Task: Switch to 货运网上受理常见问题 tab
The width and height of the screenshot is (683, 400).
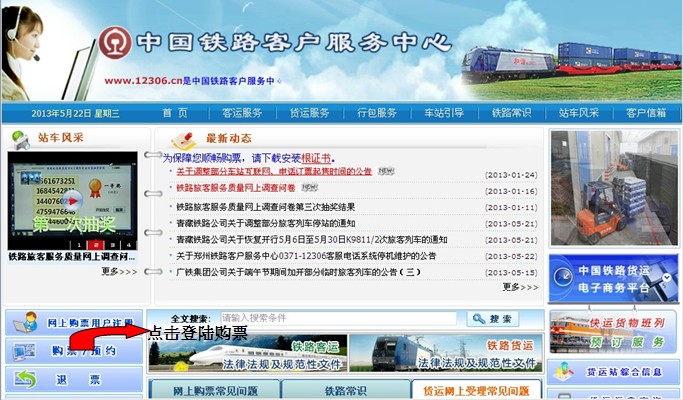Action: click(x=477, y=390)
